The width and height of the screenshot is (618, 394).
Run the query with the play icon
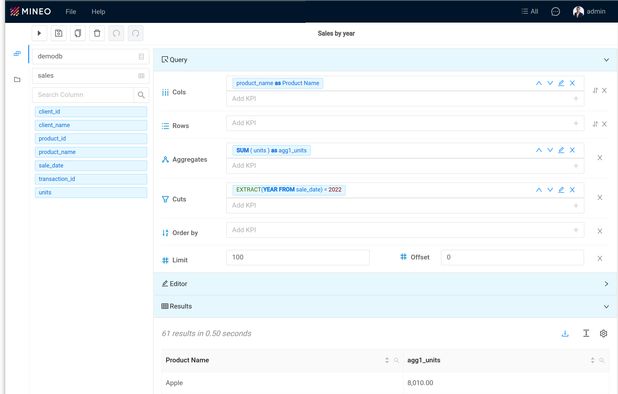pyautogui.click(x=39, y=33)
